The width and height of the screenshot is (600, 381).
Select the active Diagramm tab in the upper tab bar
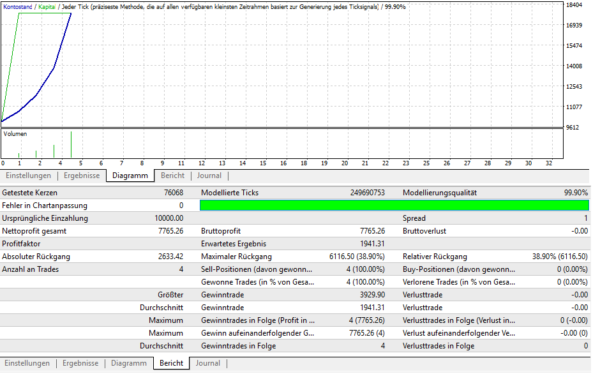(x=130, y=176)
